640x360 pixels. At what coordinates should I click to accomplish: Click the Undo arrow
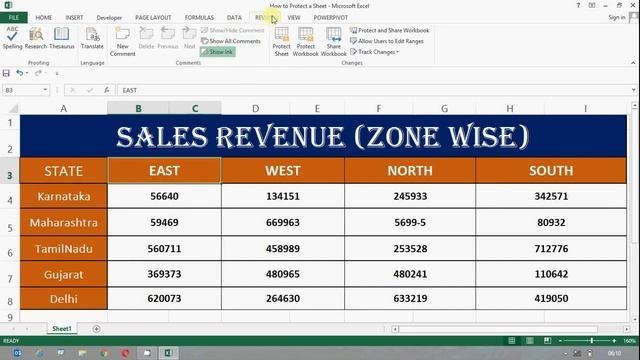[x=19, y=73]
